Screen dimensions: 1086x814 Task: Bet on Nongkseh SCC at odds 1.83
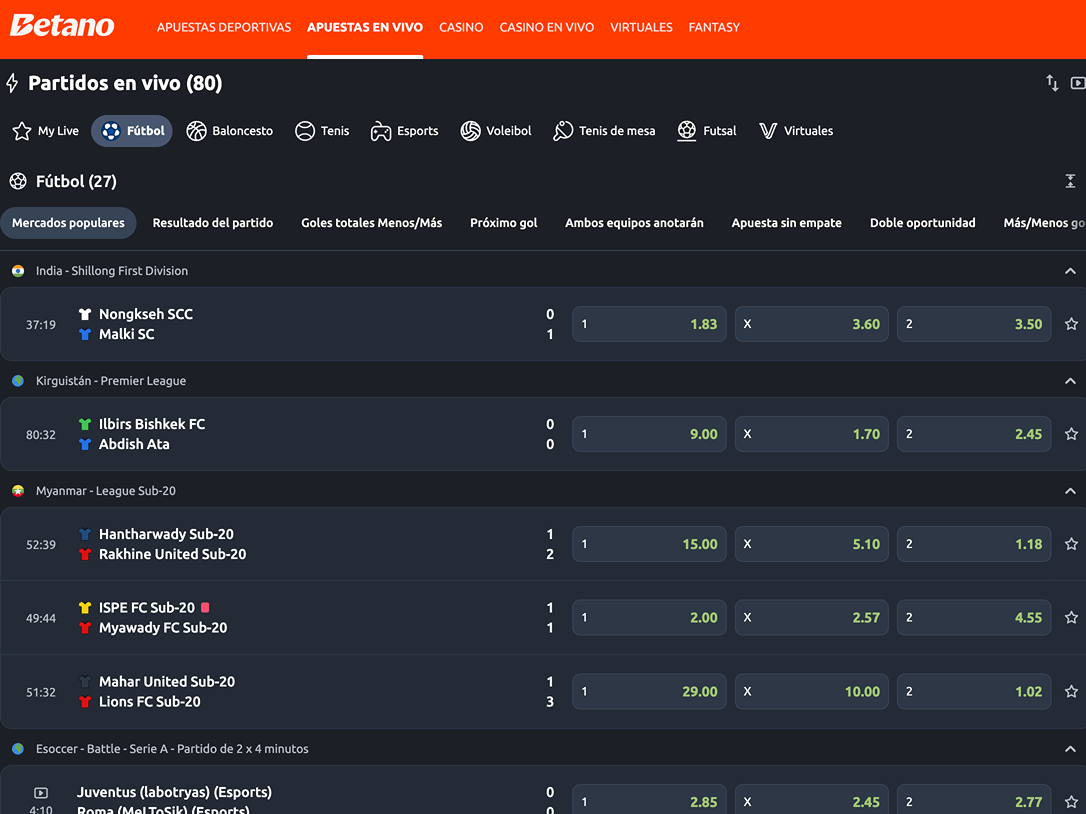(x=649, y=323)
